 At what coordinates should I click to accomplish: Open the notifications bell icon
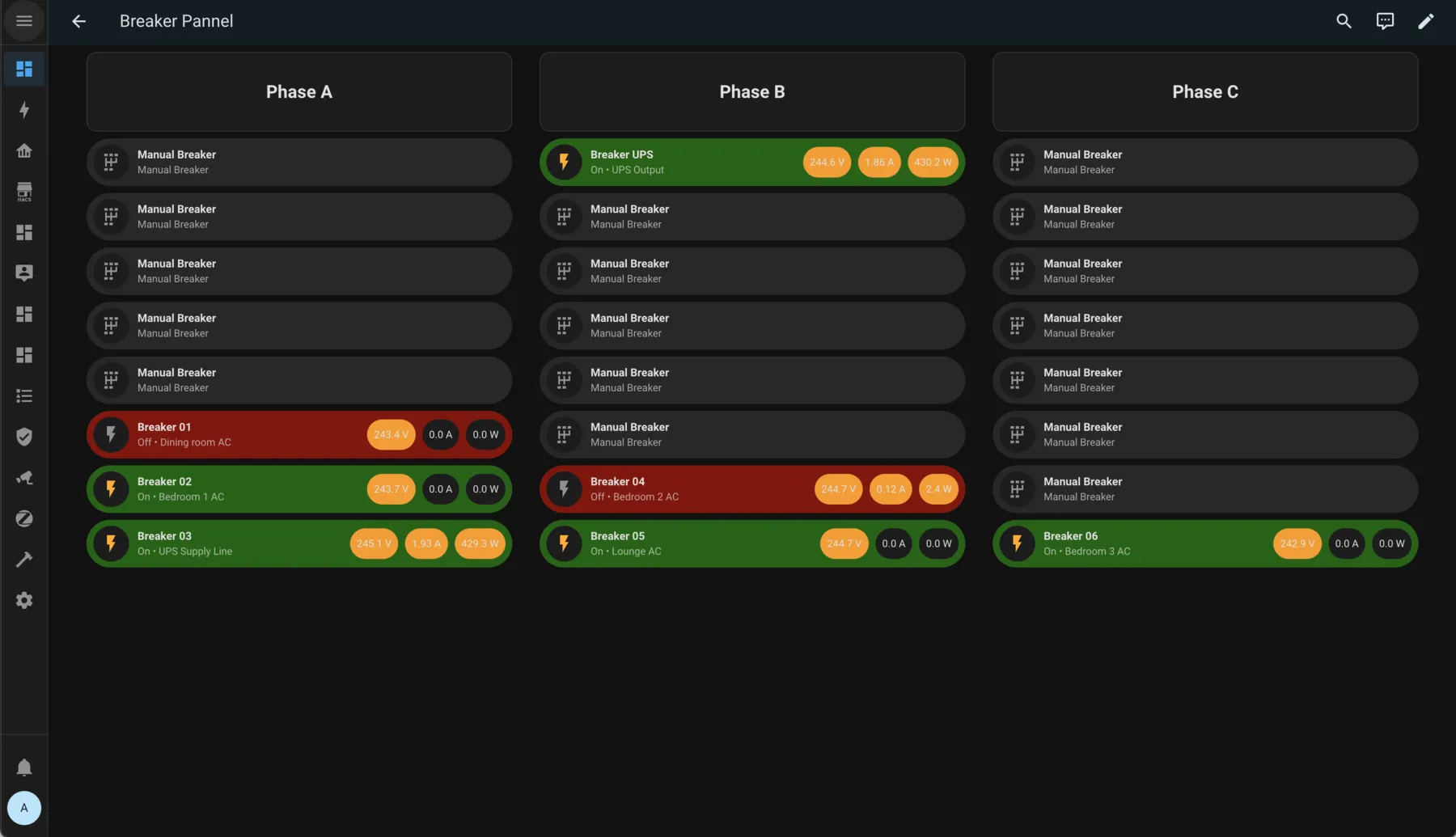pyautogui.click(x=24, y=767)
